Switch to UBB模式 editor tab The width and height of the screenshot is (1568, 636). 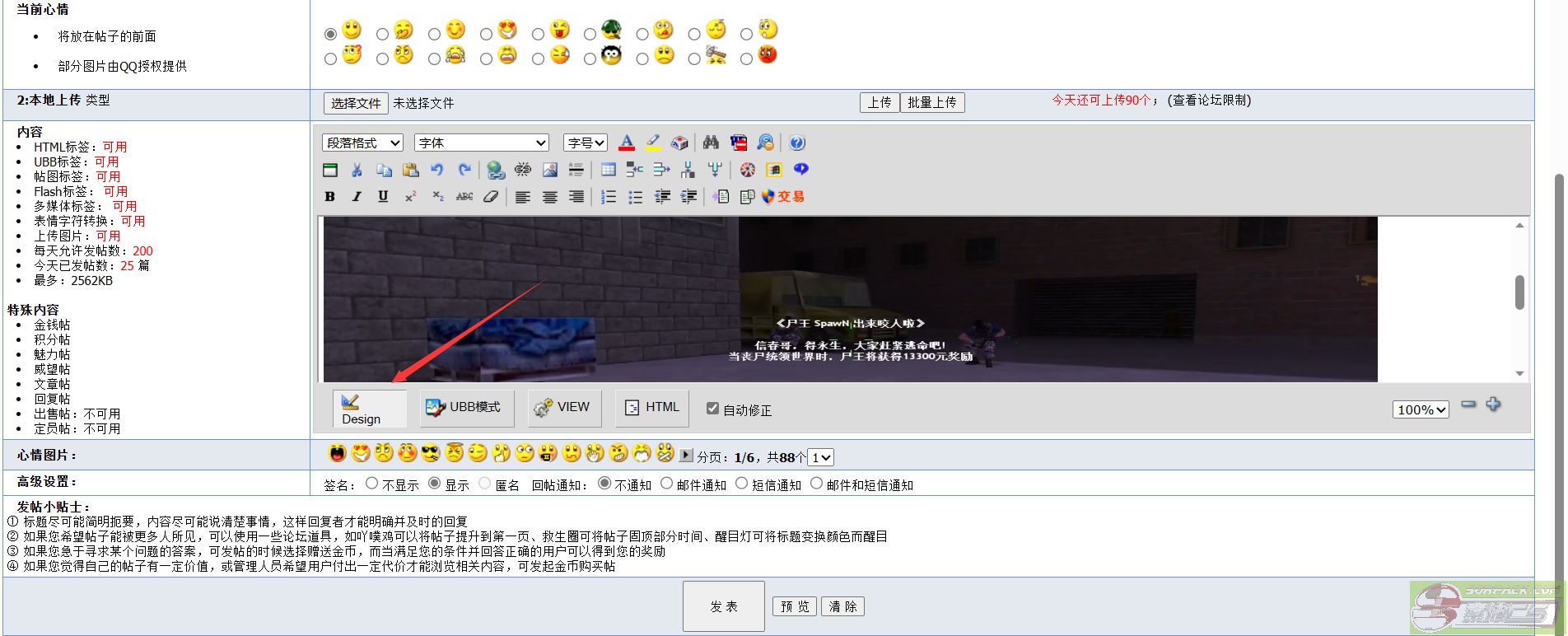[x=466, y=408]
